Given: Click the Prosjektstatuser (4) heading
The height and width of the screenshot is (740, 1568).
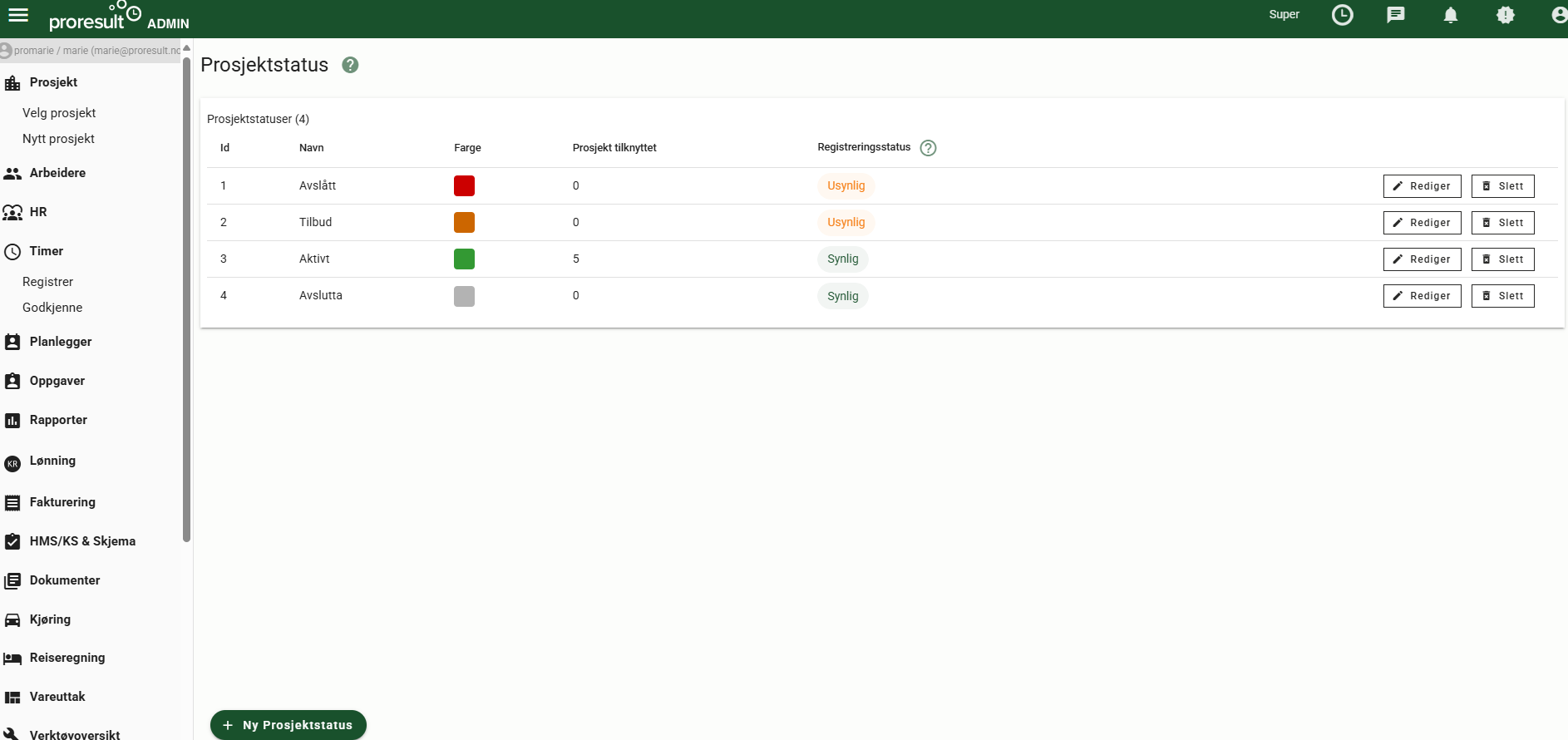Looking at the screenshot, I should [x=258, y=119].
